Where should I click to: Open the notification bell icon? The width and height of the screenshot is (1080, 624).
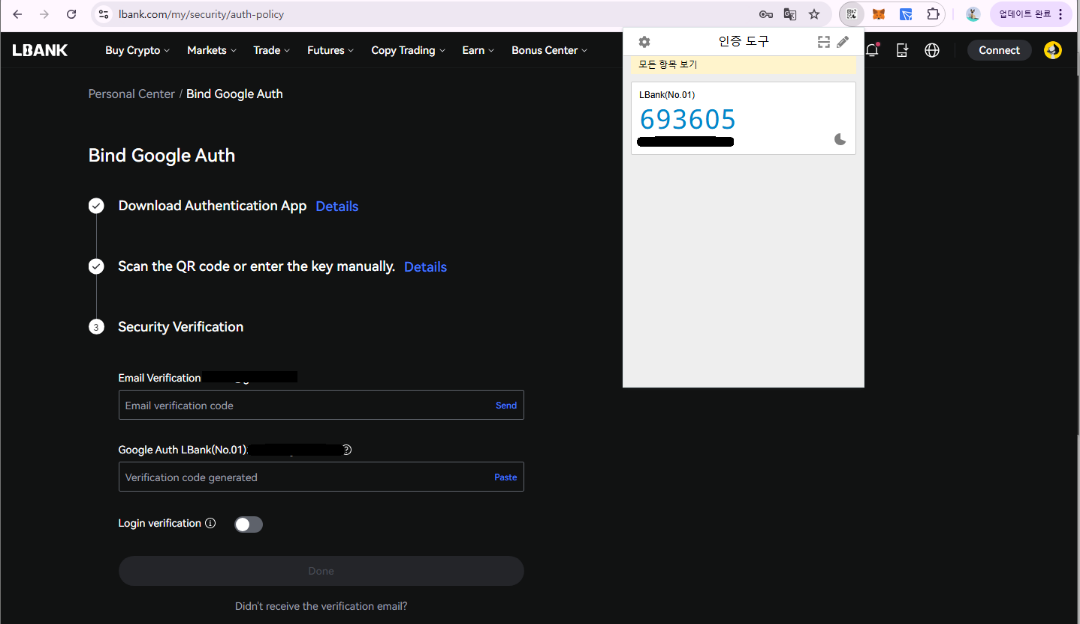(873, 50)
